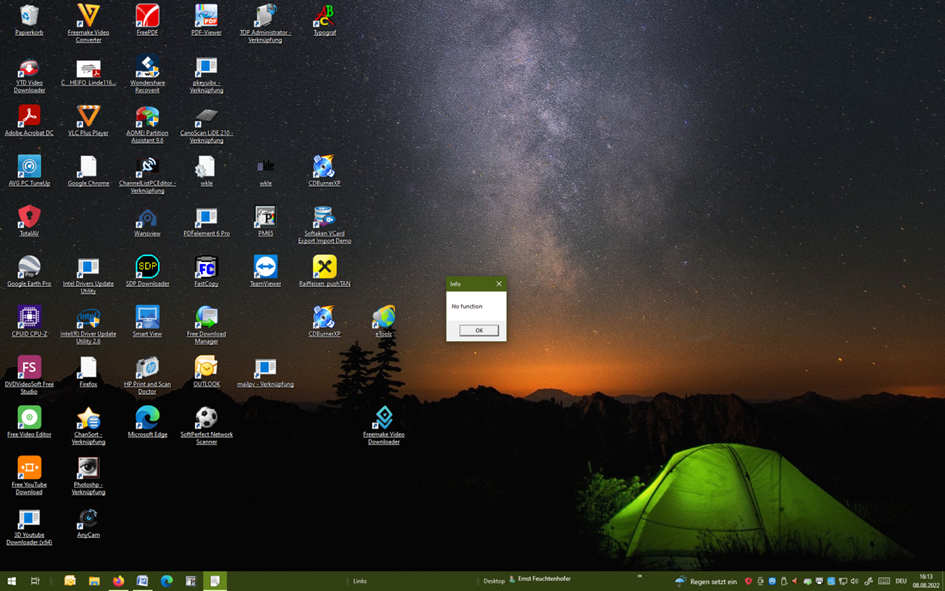Click the PDF-Viewer desktop icon
945x591 pixels.
point(206,20)
